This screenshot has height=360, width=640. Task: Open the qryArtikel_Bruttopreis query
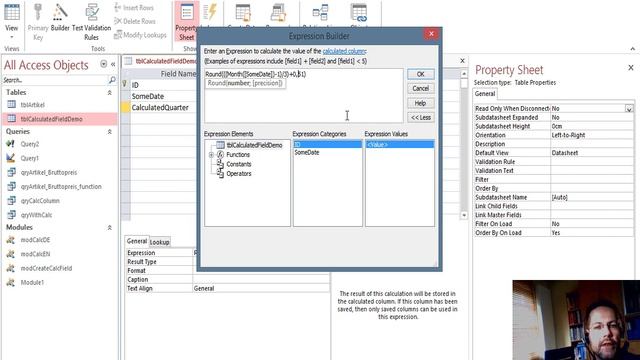49,172
